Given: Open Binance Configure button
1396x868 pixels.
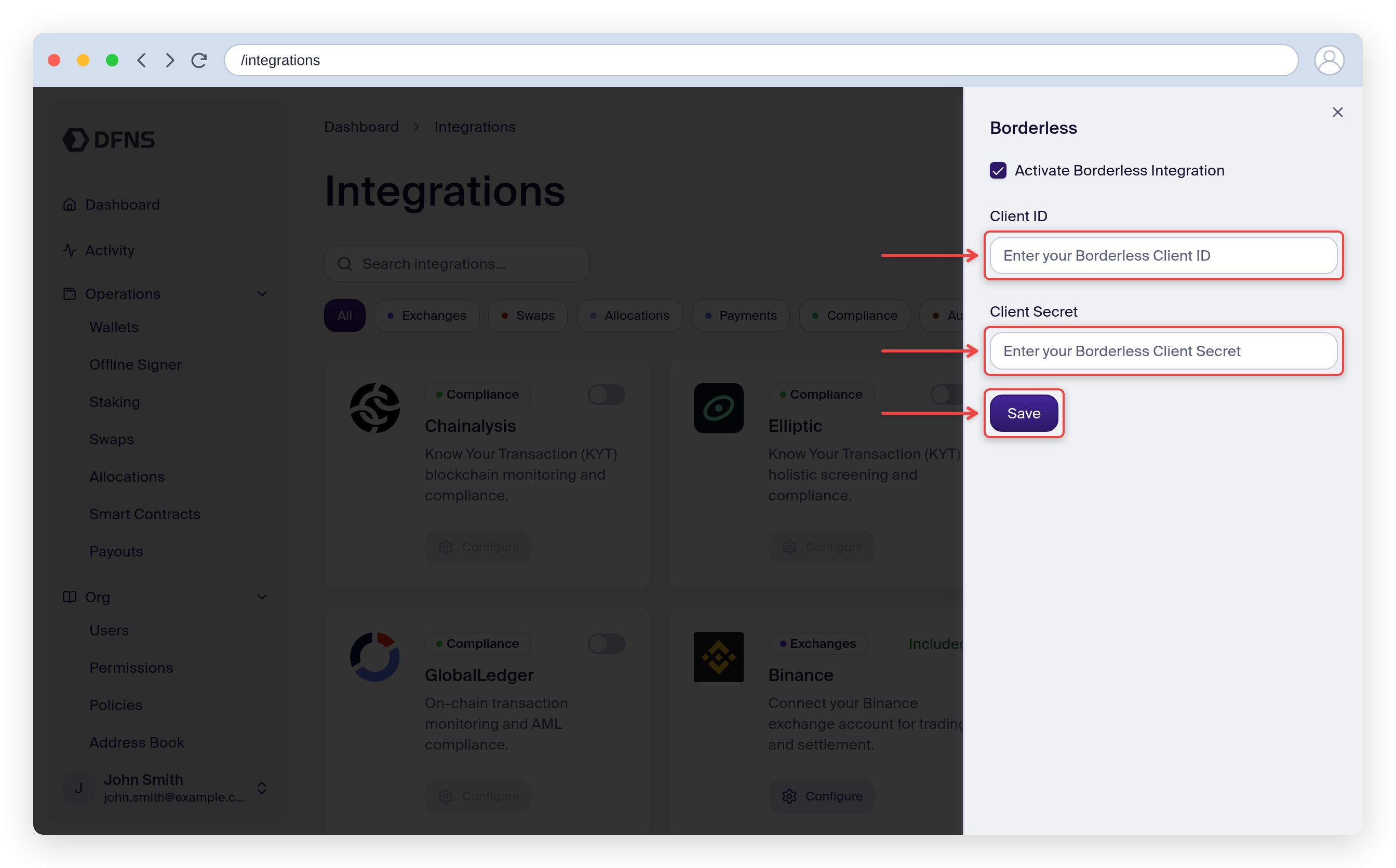Looking at the screenshot, I should 822,796.
